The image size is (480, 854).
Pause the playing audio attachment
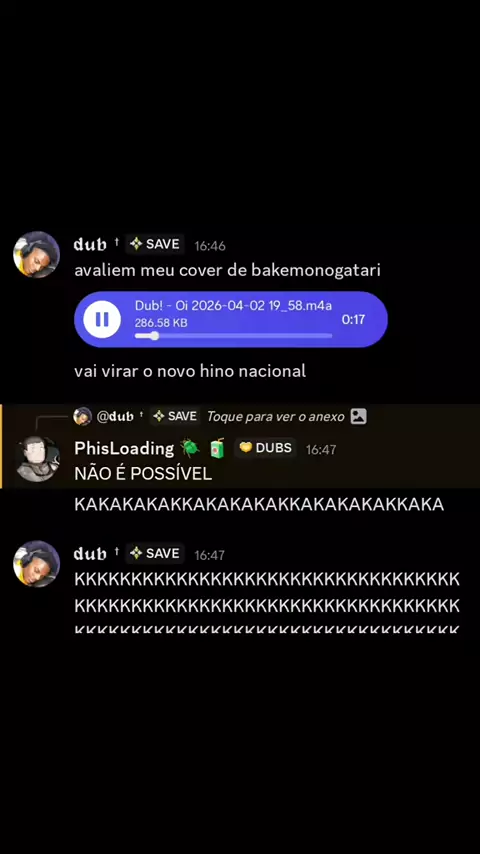[102, 319]
